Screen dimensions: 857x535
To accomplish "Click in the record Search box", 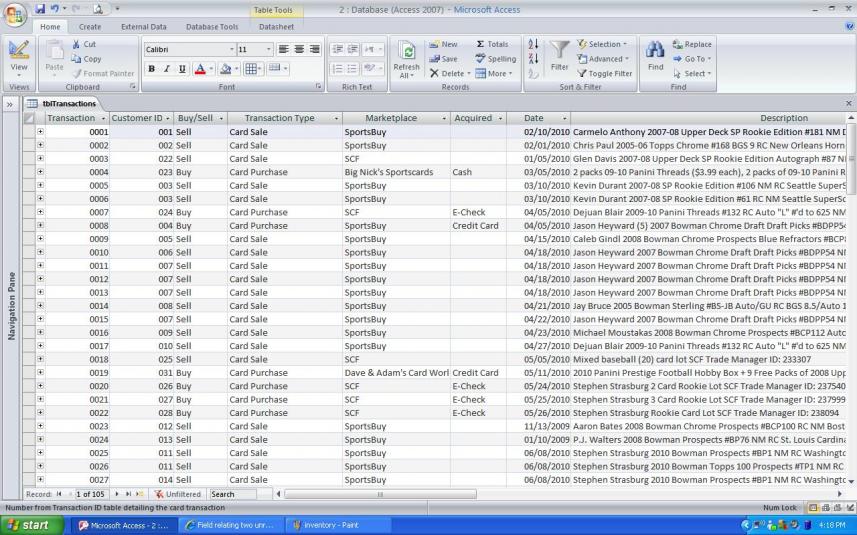I will click(233, 494).
